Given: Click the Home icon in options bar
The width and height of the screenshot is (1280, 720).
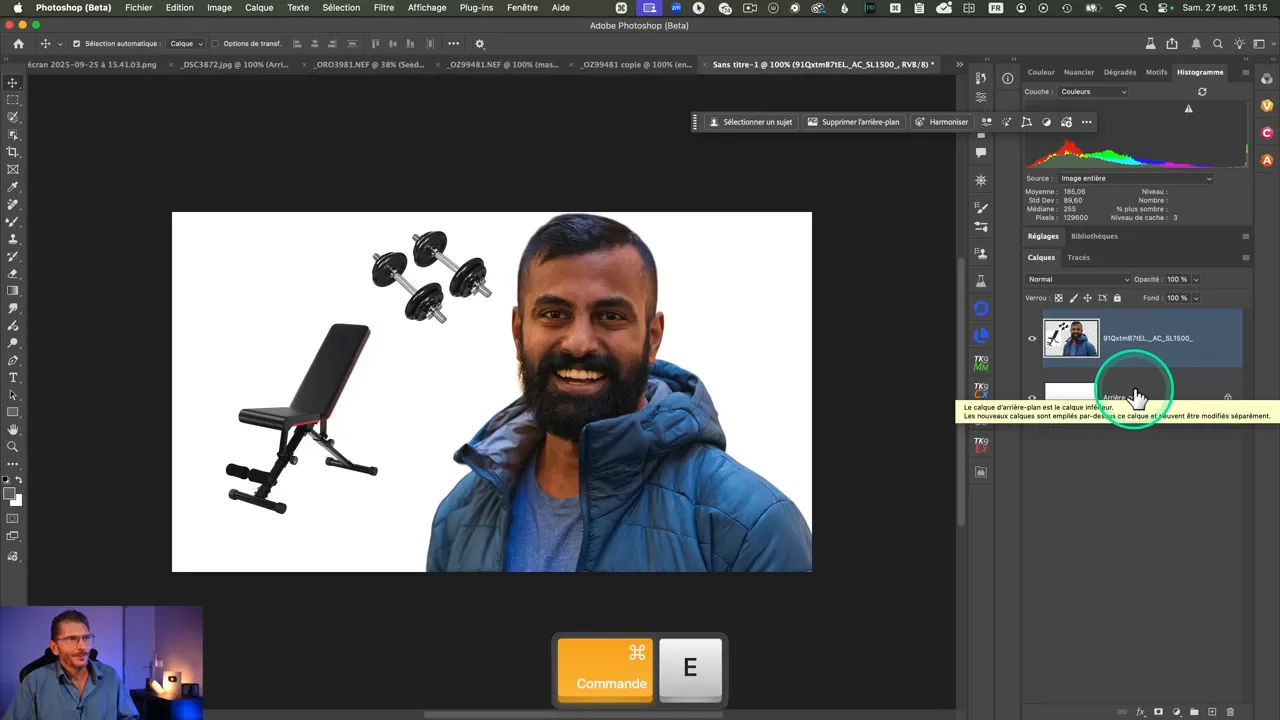Looking at the screenshot, I should (18, 44).
